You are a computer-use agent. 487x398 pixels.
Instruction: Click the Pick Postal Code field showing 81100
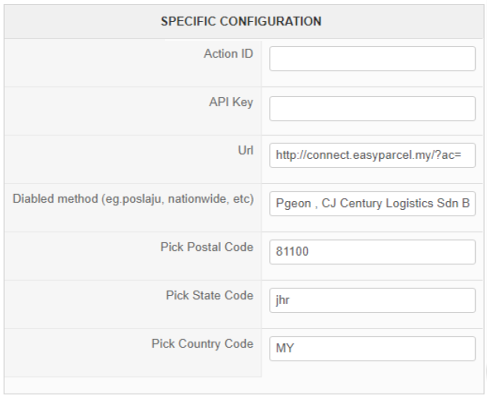[x=372, y=252]
